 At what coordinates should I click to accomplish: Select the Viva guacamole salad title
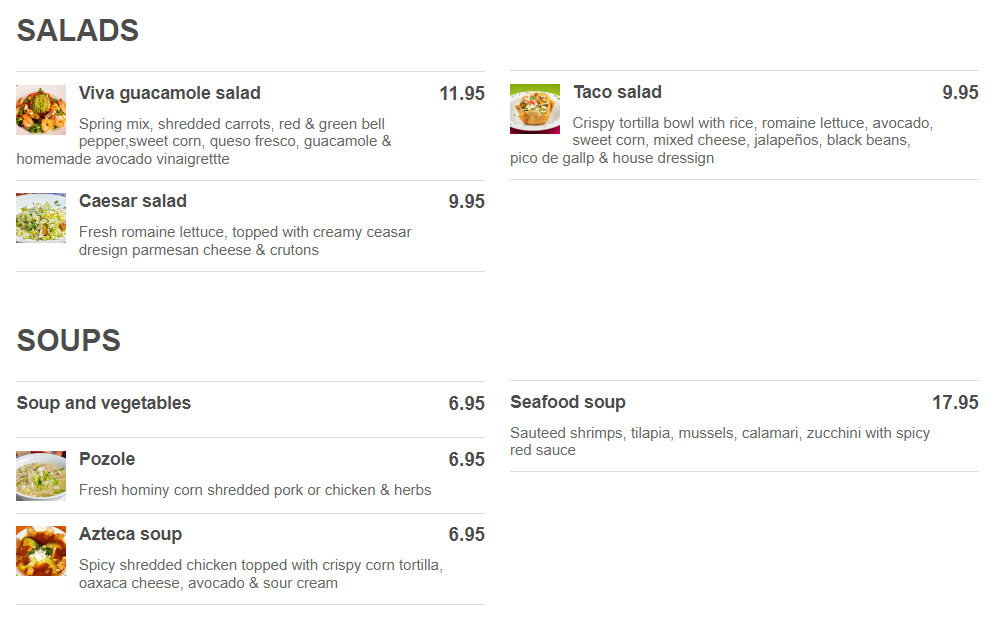170,93
